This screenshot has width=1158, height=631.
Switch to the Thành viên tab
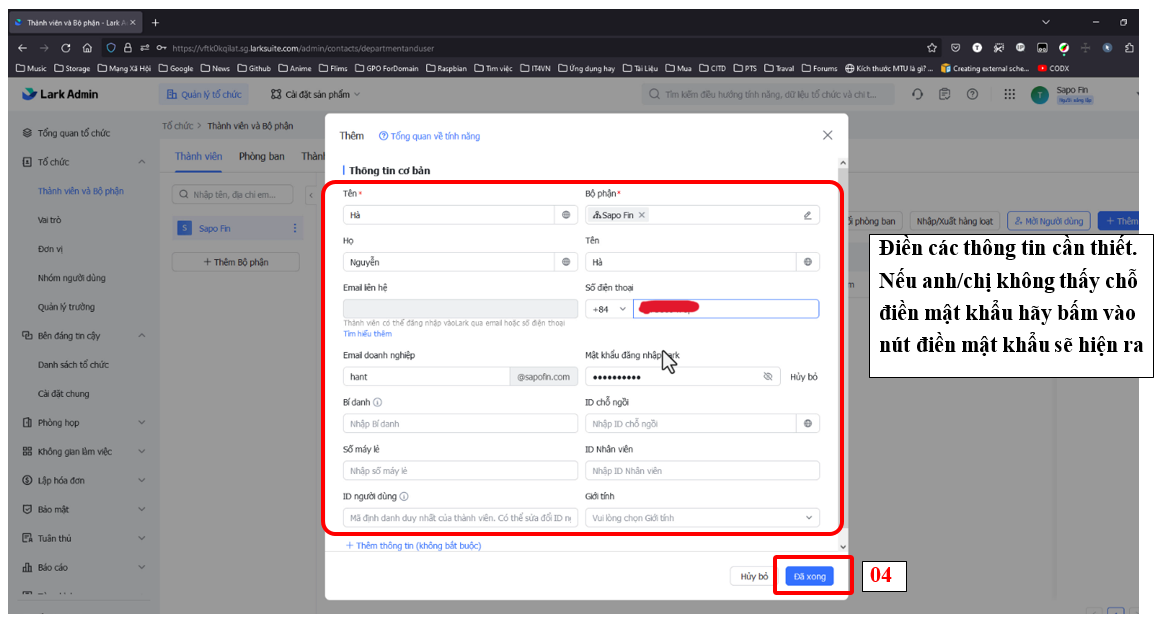pos(199,157)
